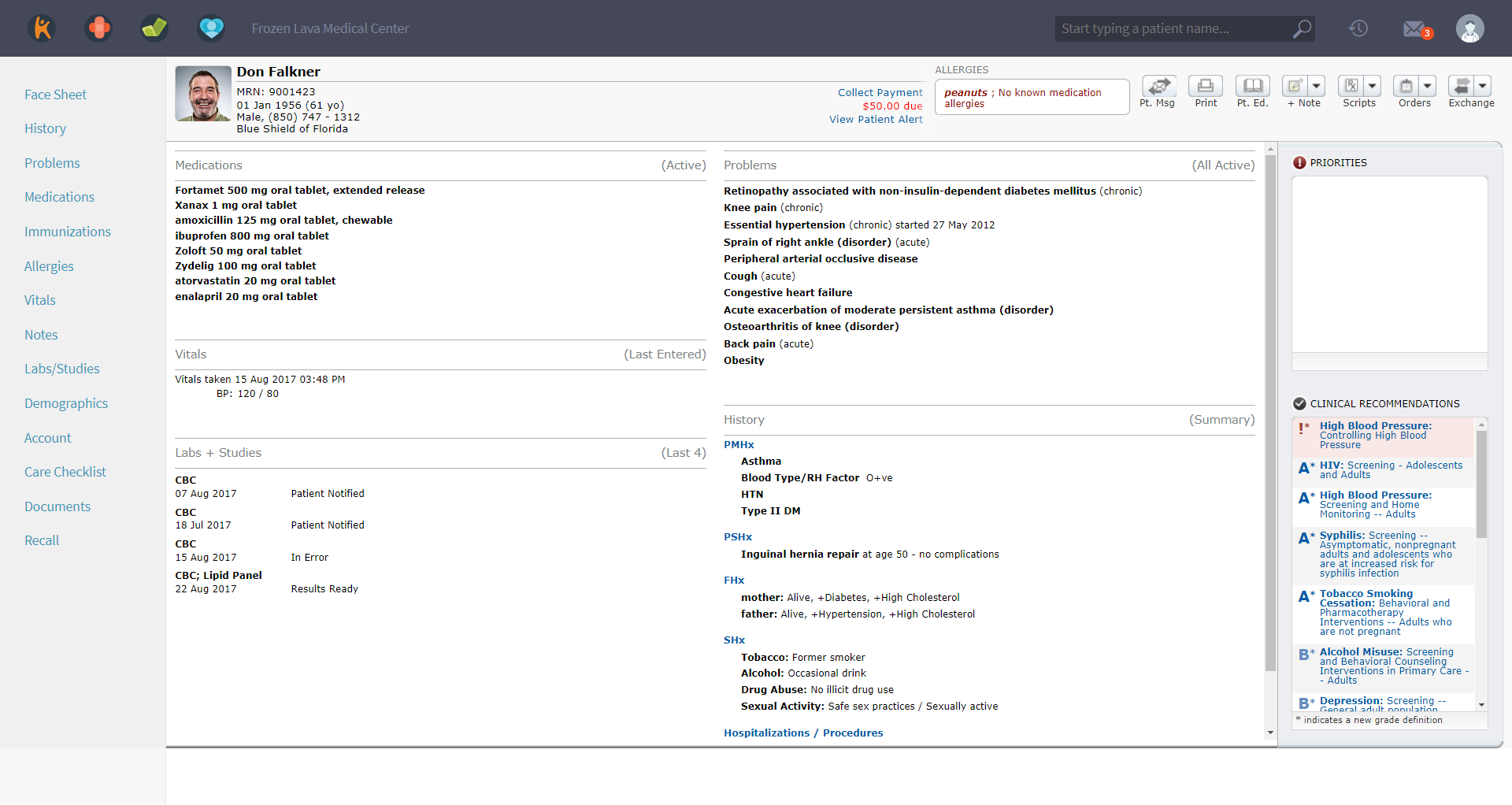
Task: Select Labs/Studies in the left sidebar
Action: click(61, 369)
